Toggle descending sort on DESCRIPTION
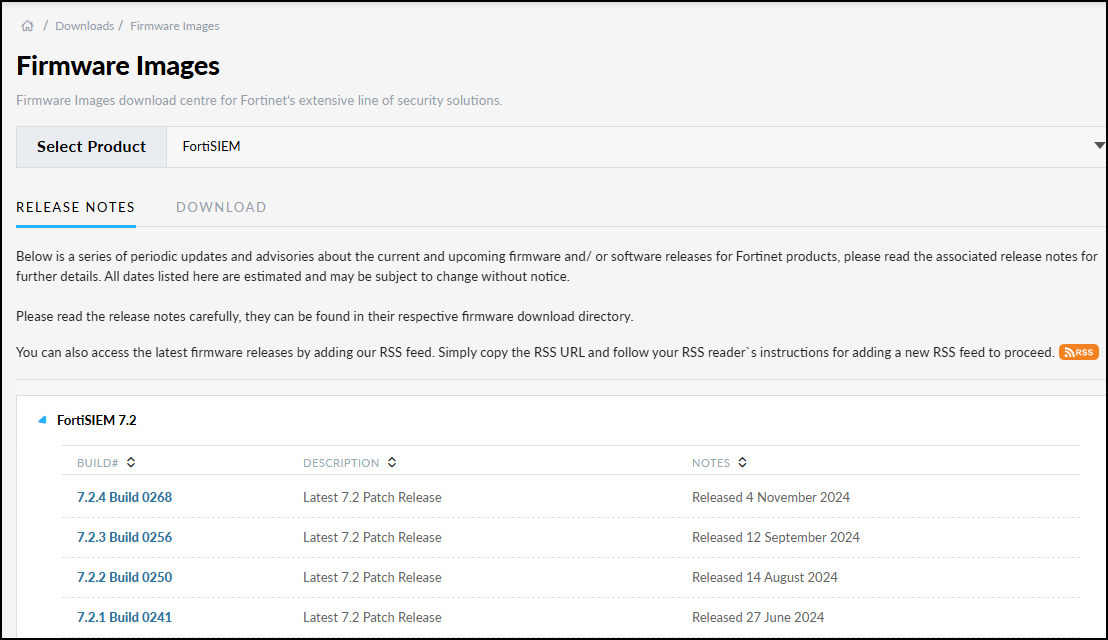Viewport: 1108px width, 640px height. coord(391,462)
